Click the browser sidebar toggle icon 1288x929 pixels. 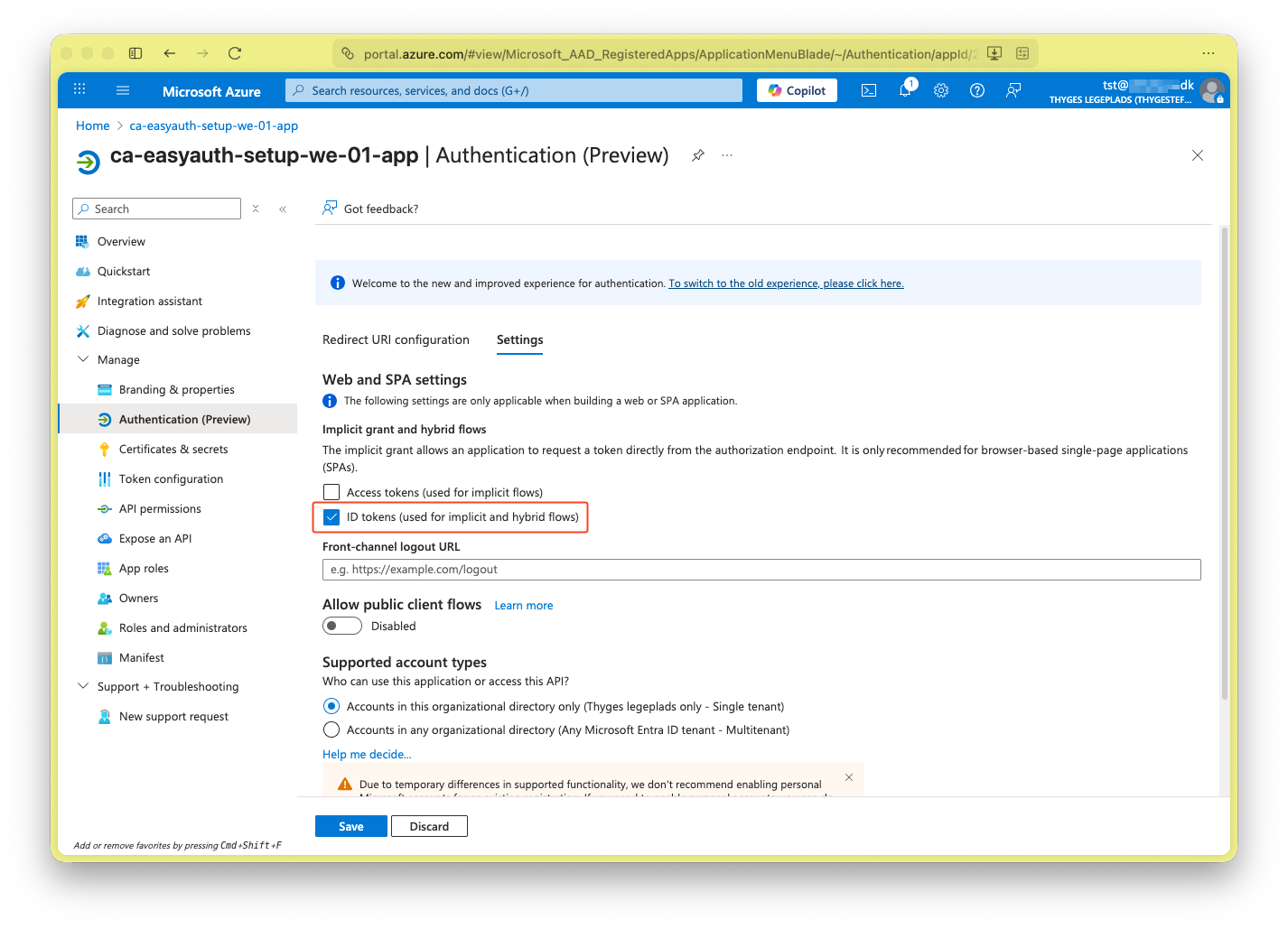[135, 53]
